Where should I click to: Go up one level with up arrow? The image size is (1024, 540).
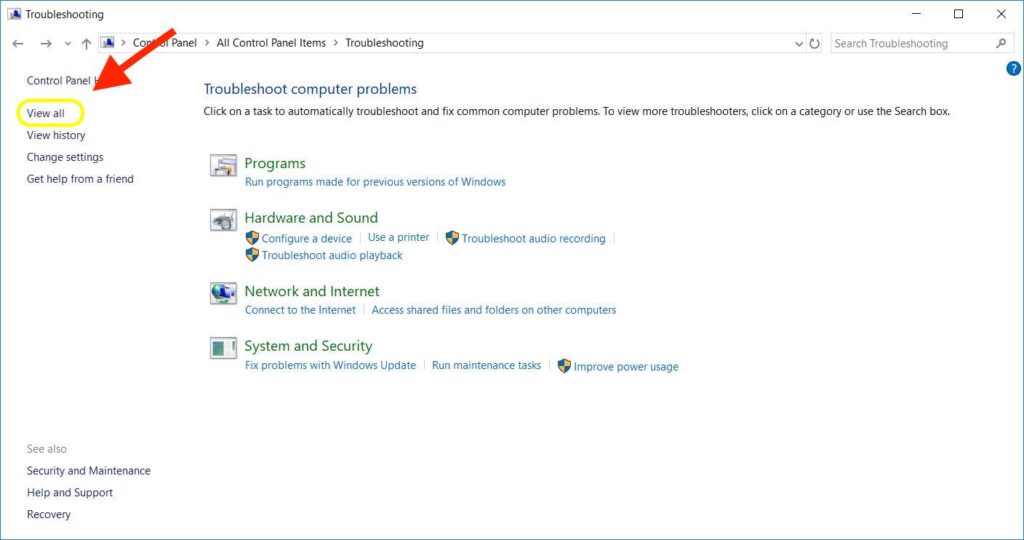(86, 44)
